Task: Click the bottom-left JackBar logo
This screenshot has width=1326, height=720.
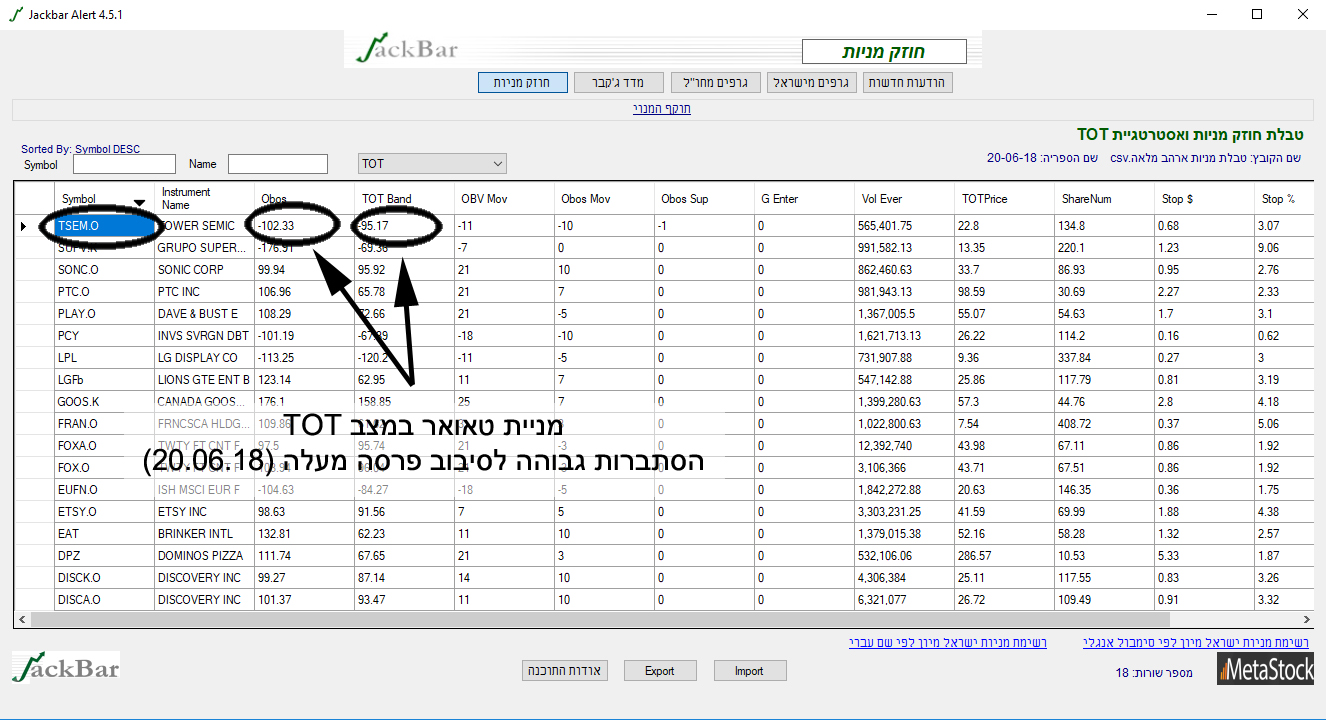Action: coord(65,666)
